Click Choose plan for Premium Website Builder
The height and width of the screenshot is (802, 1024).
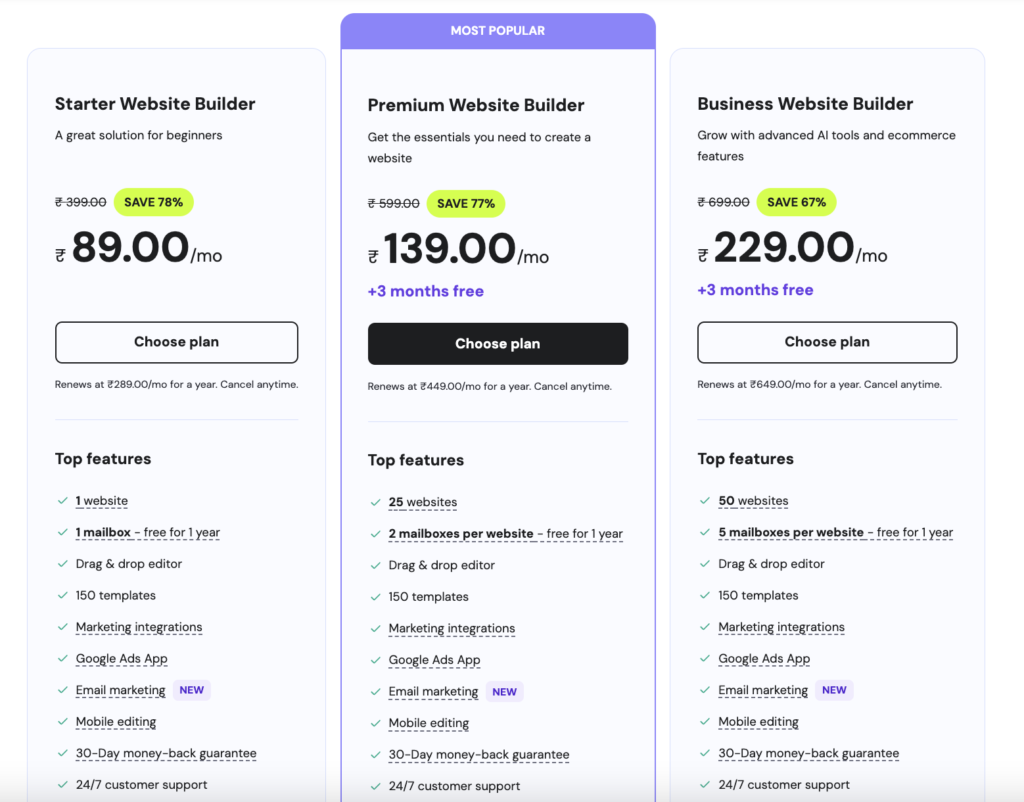tap(497, 344)
